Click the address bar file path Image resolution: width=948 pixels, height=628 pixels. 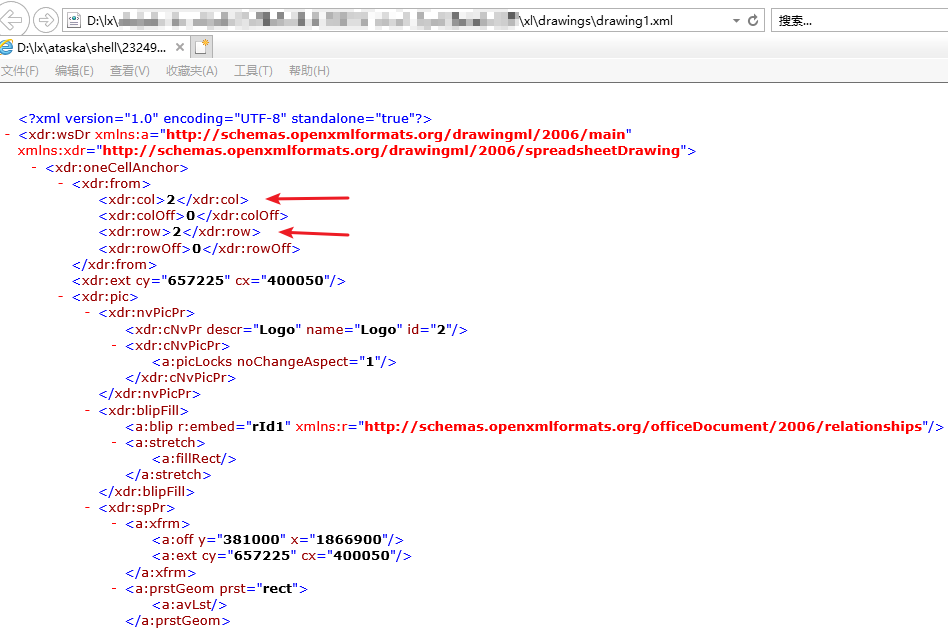(380, 21)
